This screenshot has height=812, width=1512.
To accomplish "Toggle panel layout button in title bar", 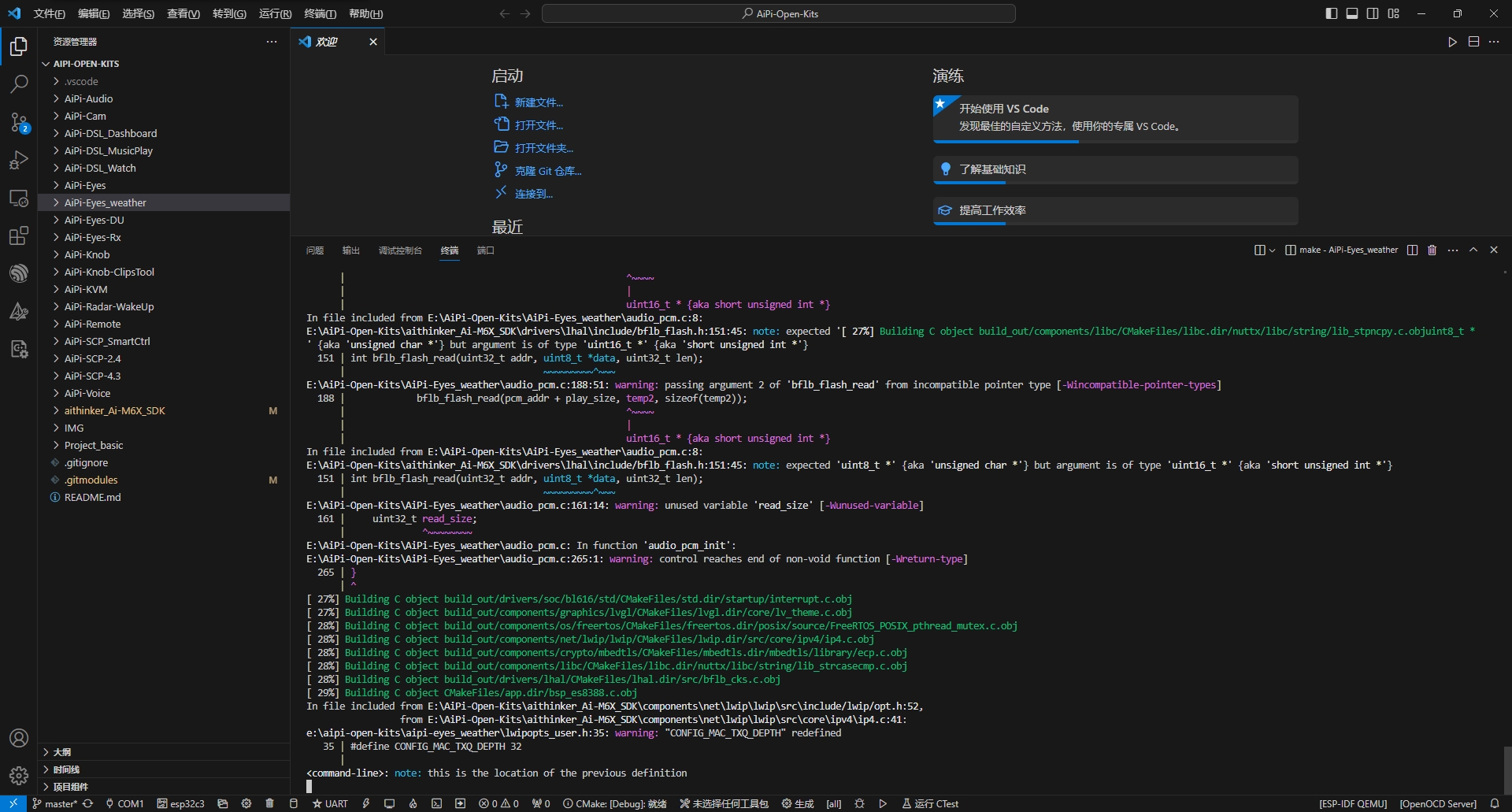I will point(1352,13).
